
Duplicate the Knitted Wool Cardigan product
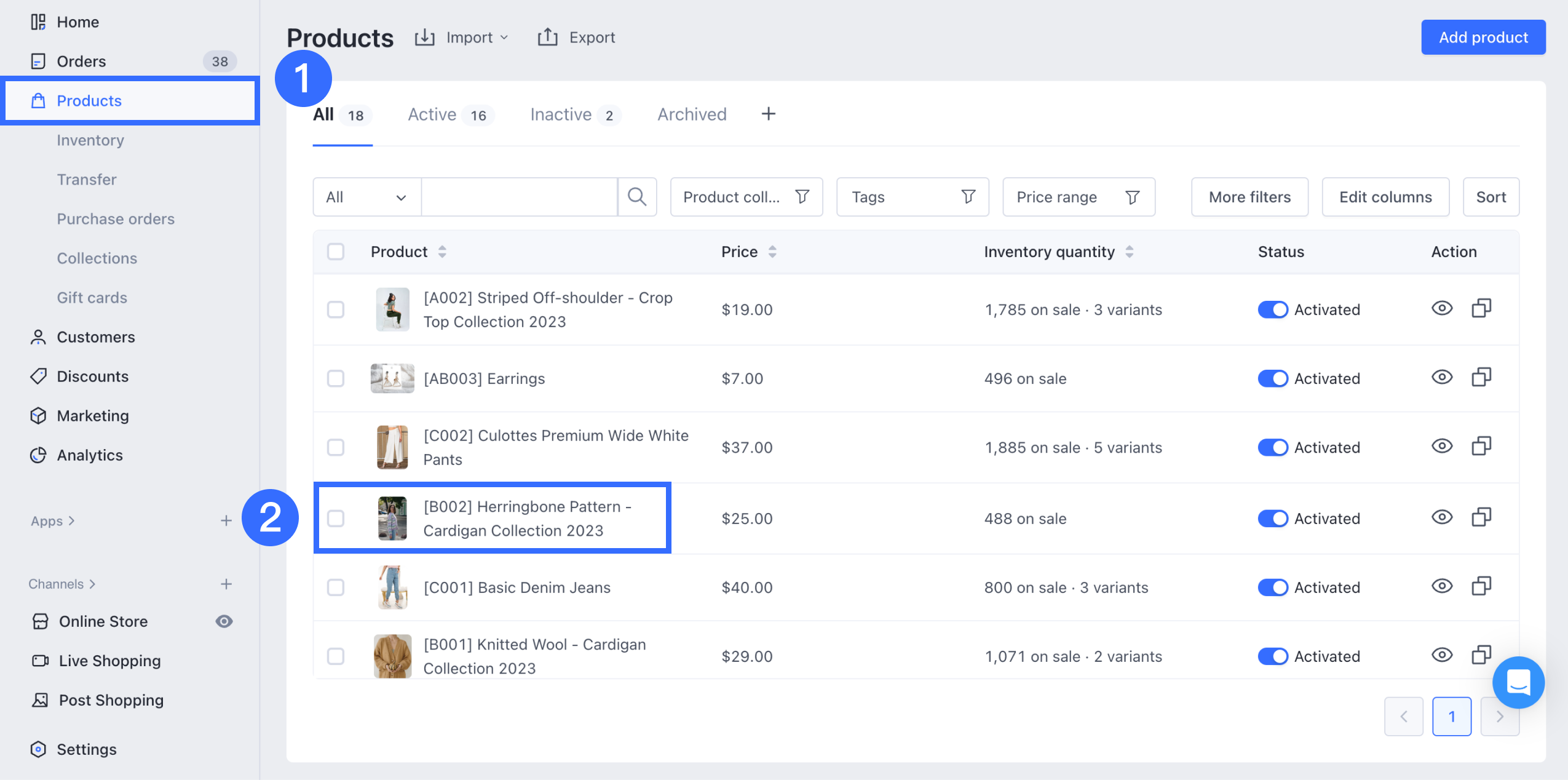point(1481,655)
